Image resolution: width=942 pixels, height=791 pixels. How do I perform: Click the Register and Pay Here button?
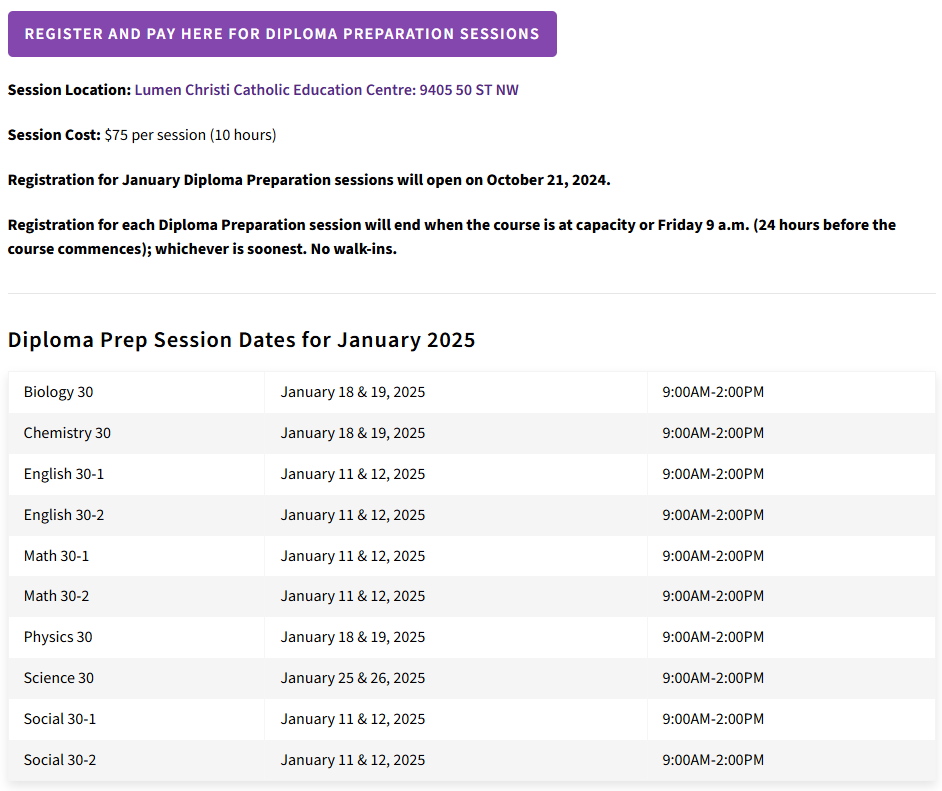282,34
